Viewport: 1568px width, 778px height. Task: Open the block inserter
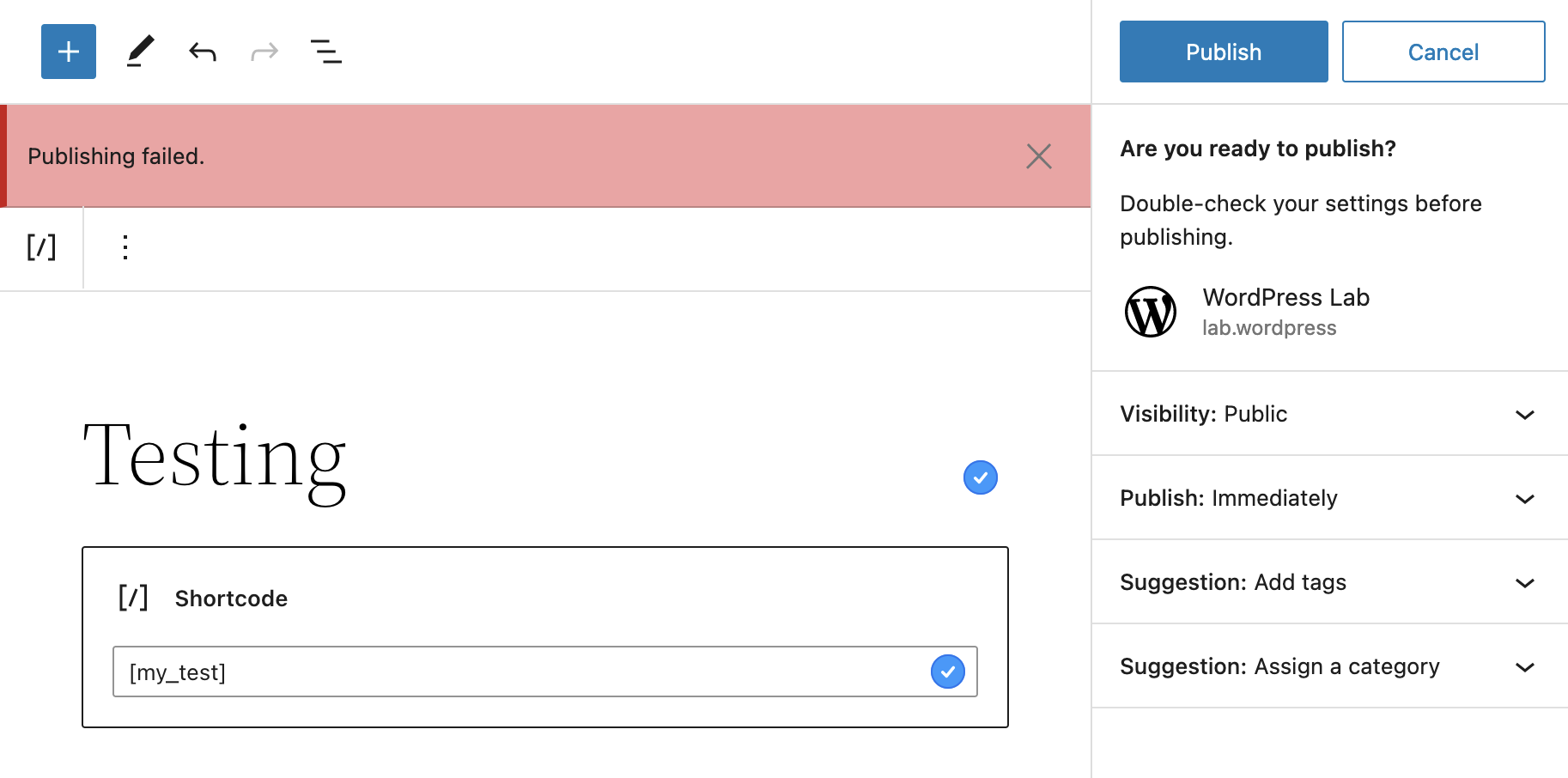pos(68,52)
